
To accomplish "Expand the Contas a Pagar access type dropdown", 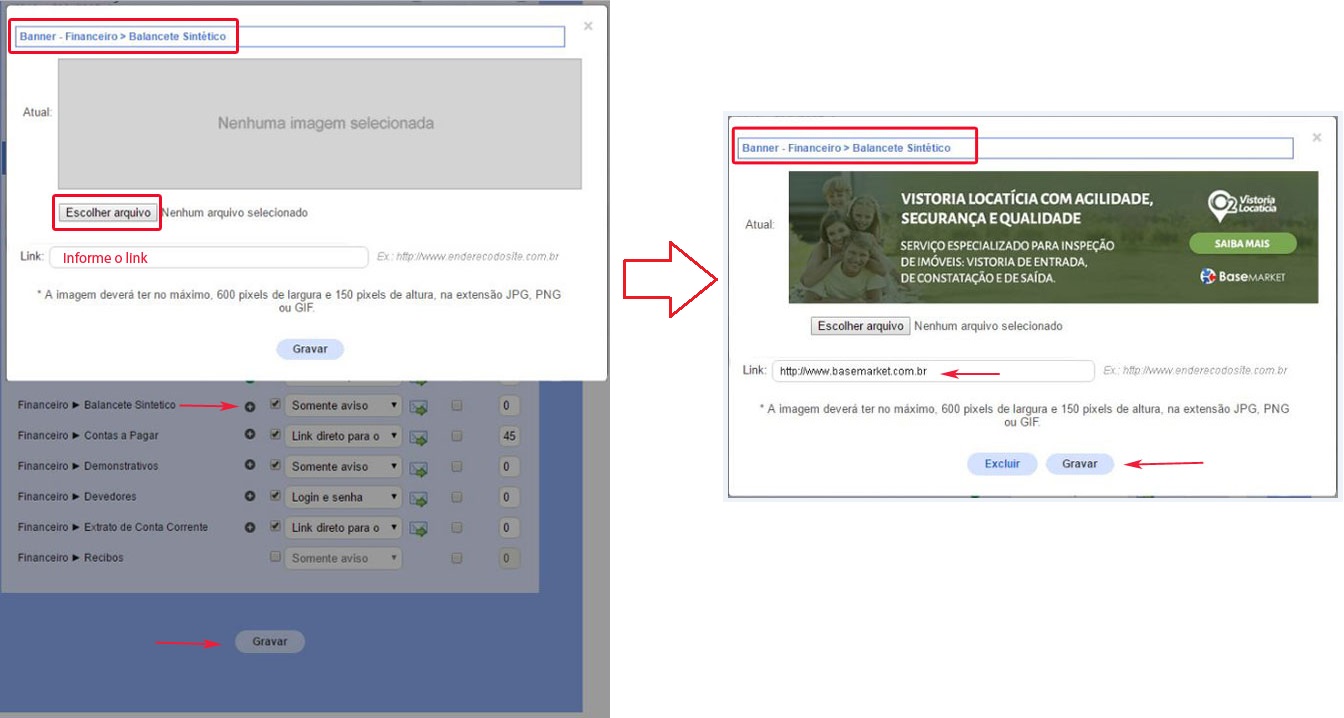I will pyautogui.click(x=344, y=436).
